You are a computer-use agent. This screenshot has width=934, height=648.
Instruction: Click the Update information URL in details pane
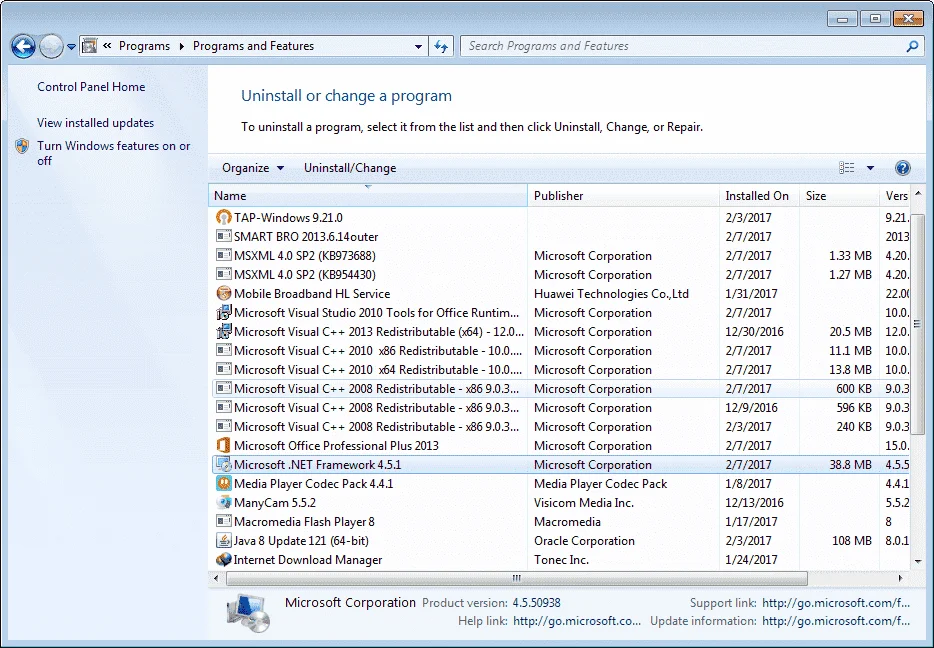[836, 621]
